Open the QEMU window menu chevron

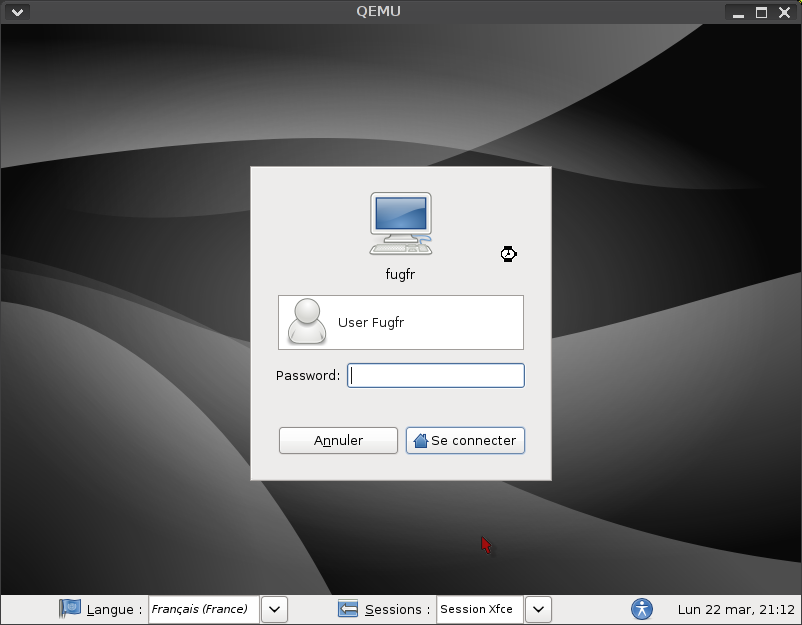pyautogui.click(x=17, y=12)
